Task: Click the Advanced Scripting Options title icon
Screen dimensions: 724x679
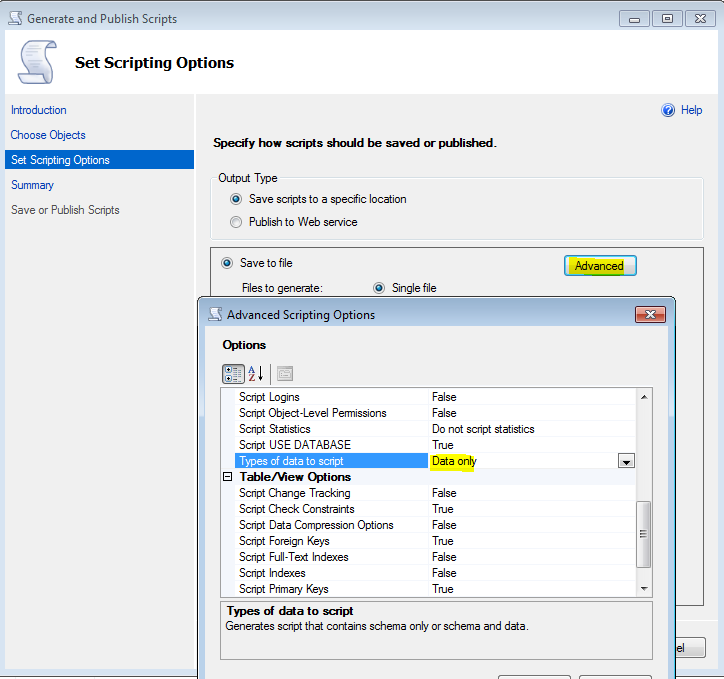Action: [x=214, y=314]
